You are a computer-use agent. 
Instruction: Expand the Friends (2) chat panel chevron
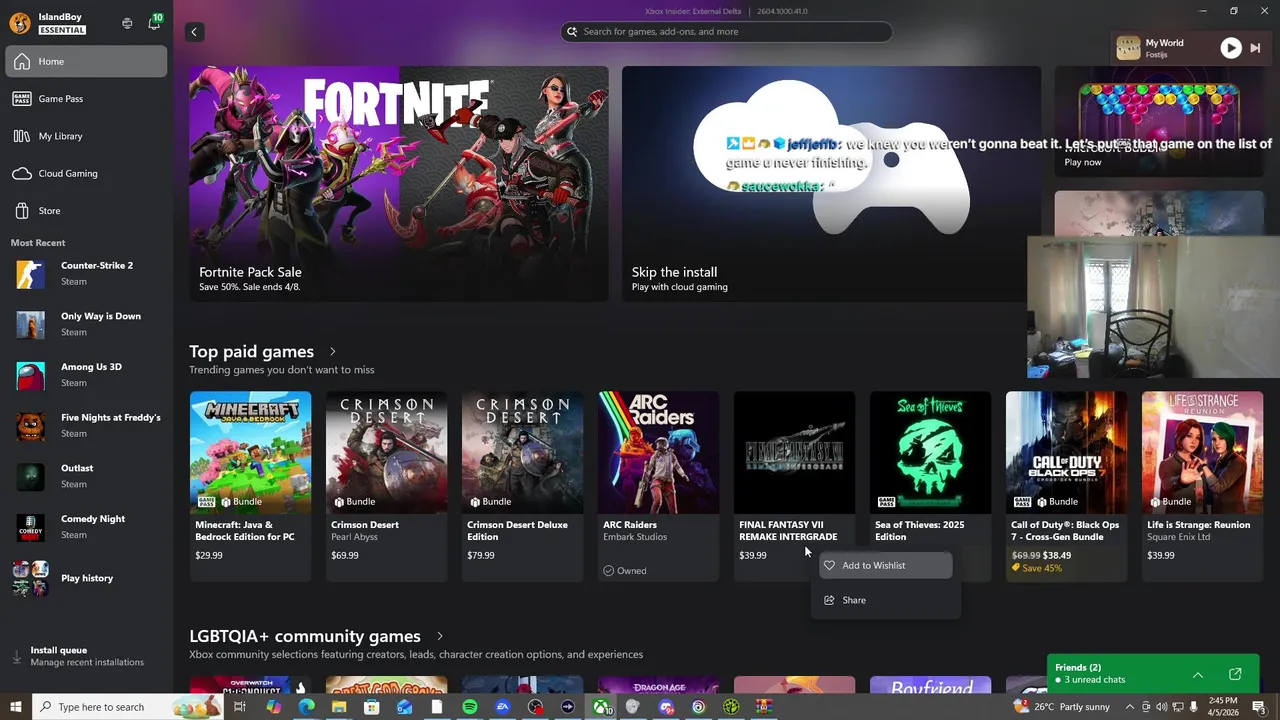tap(1197, 675)
